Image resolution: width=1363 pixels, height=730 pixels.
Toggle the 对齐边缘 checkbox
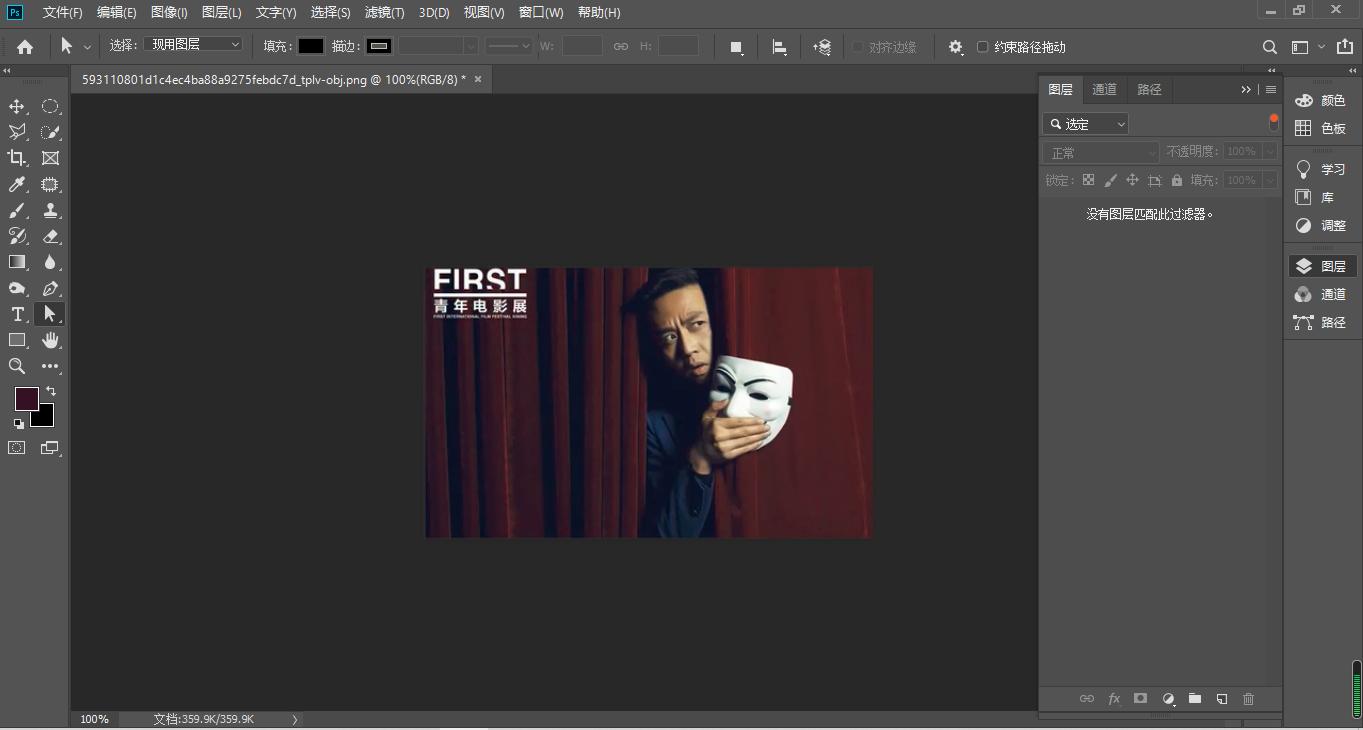tap(858, 46)
